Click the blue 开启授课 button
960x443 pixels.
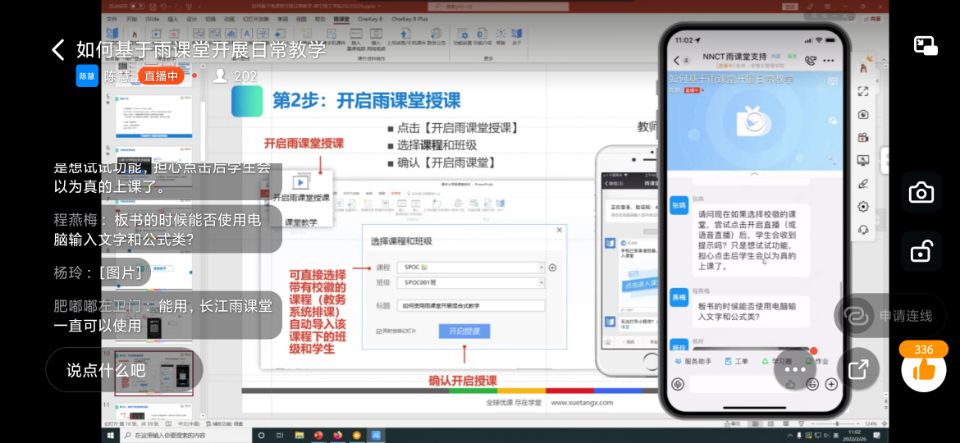(464, 332)
